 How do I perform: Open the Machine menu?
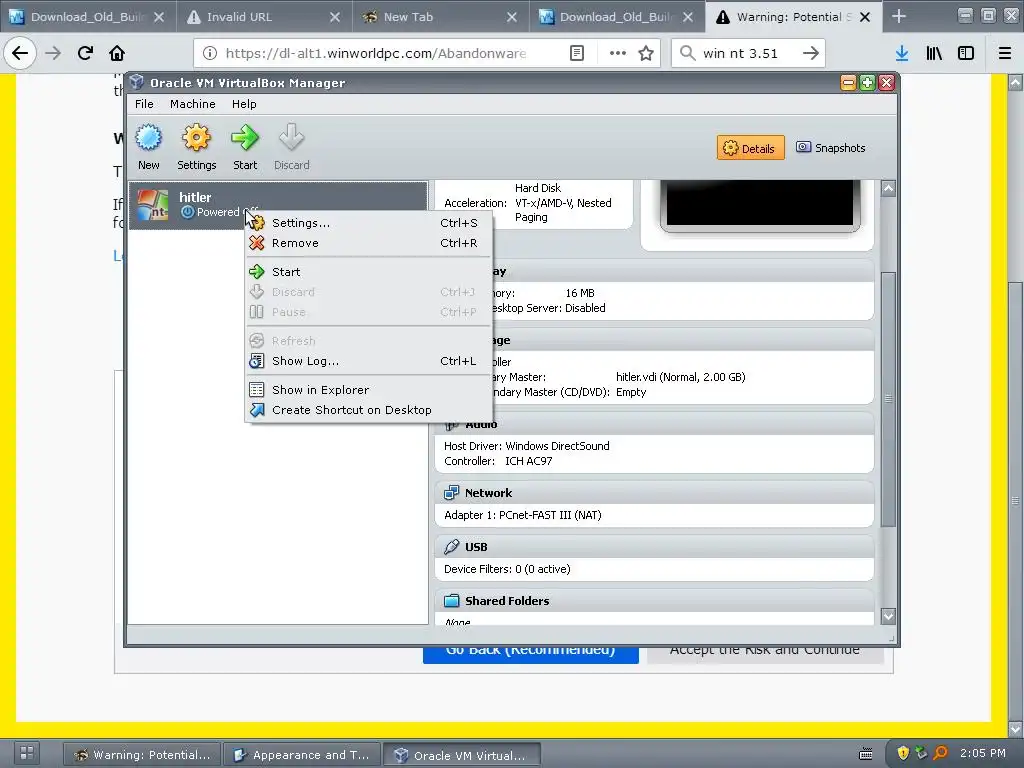[x=193, y=104]
